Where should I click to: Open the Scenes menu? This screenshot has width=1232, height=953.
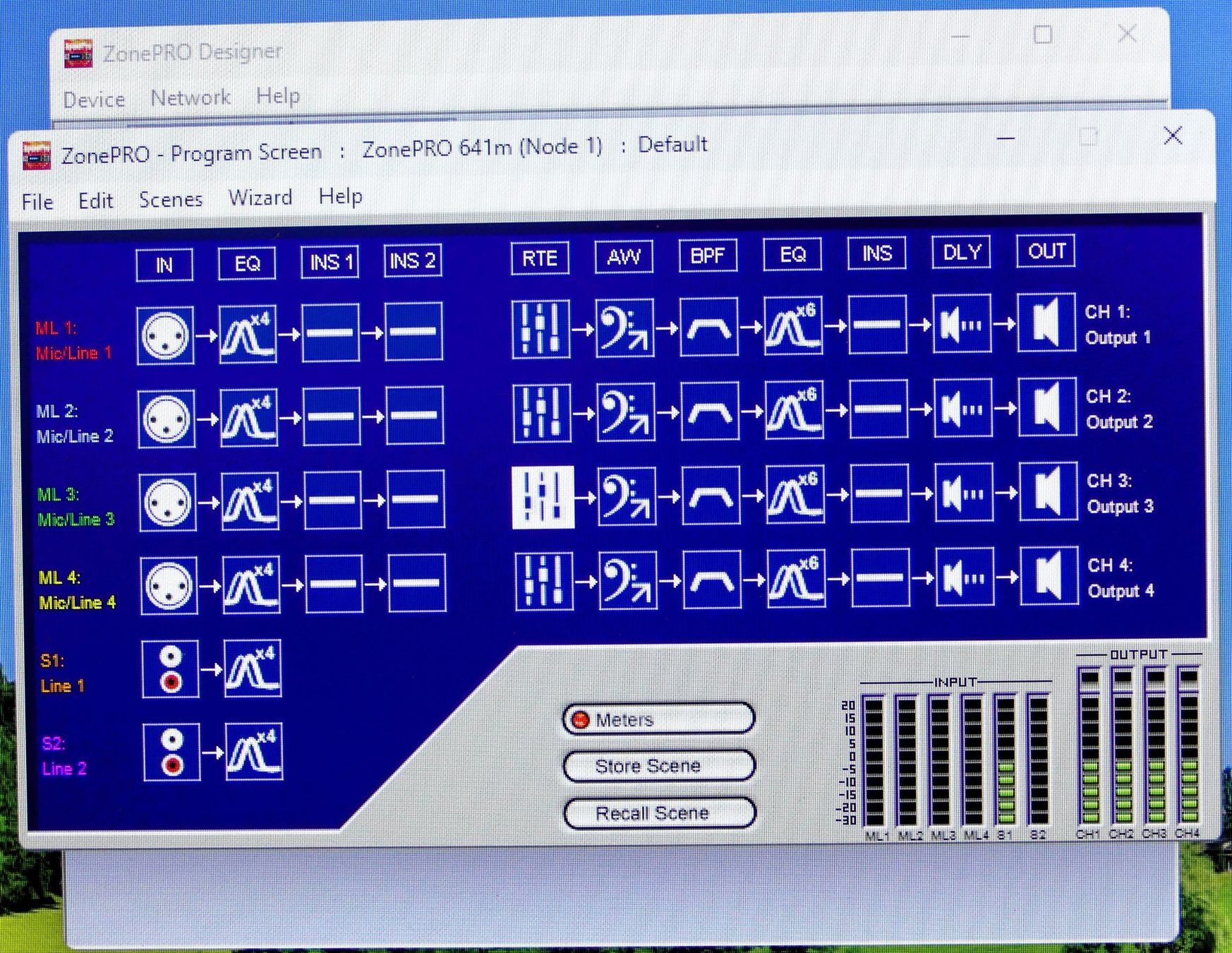(x=171, y=200)
